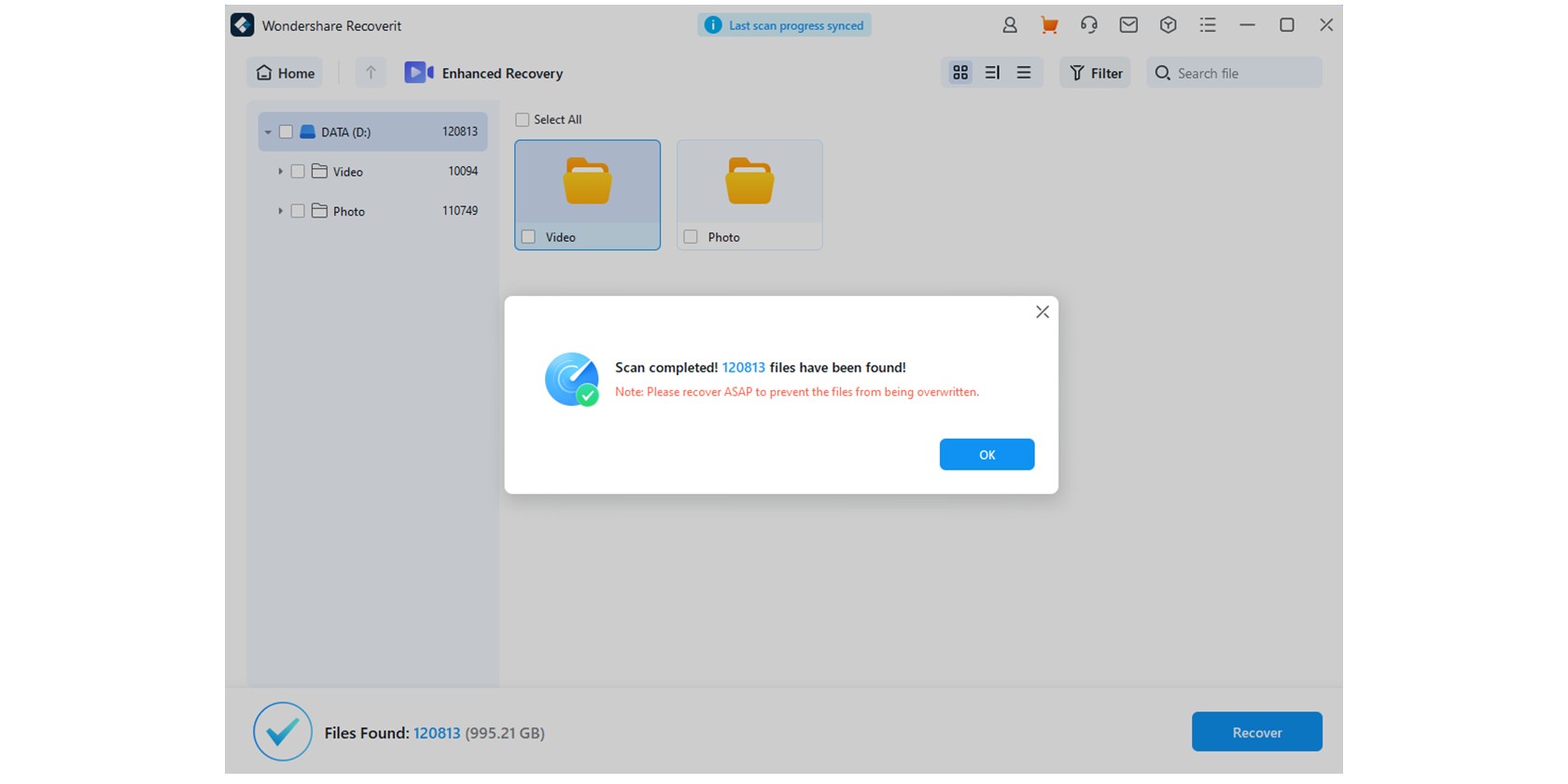Click the Last scan progress synced banner
Viewport: 1568px width, 784px height.
point(784,25)
